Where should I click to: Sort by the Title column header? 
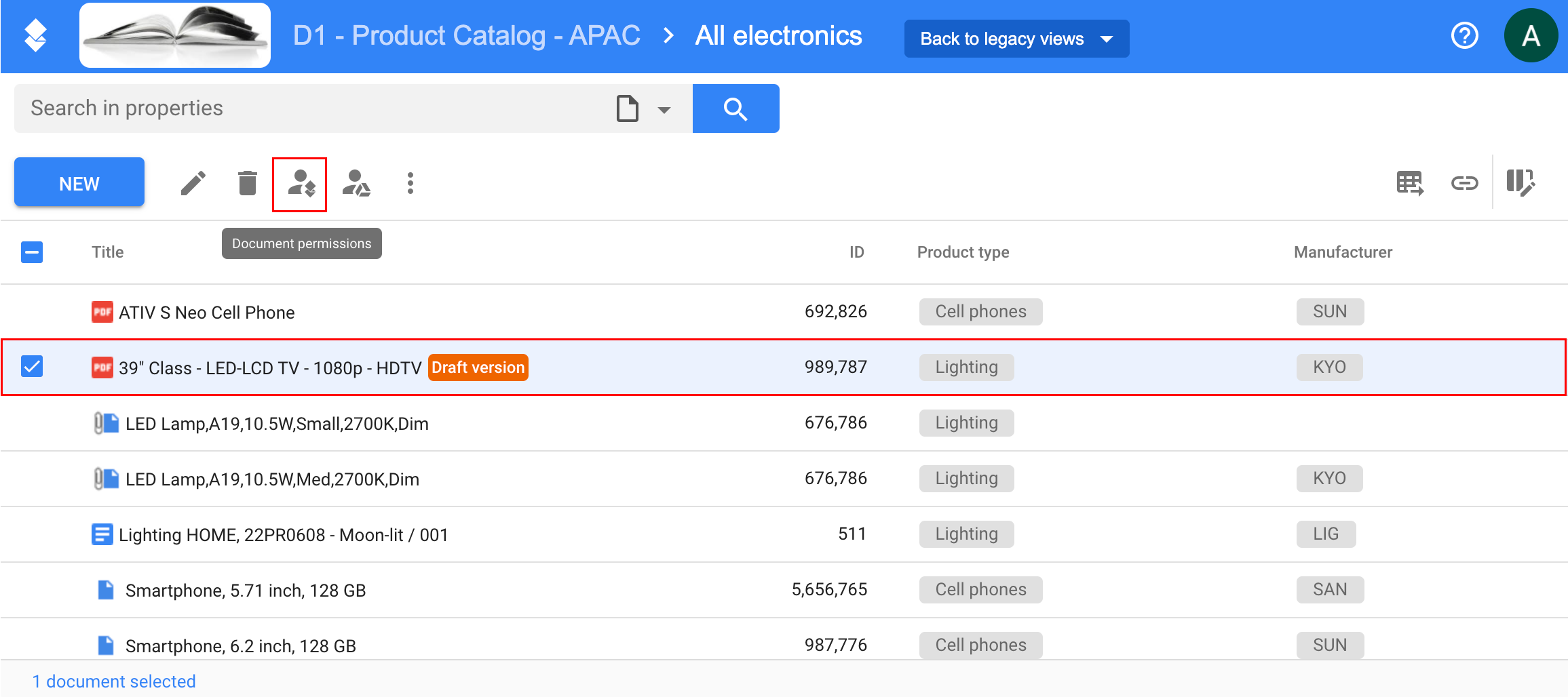point(108,252)
